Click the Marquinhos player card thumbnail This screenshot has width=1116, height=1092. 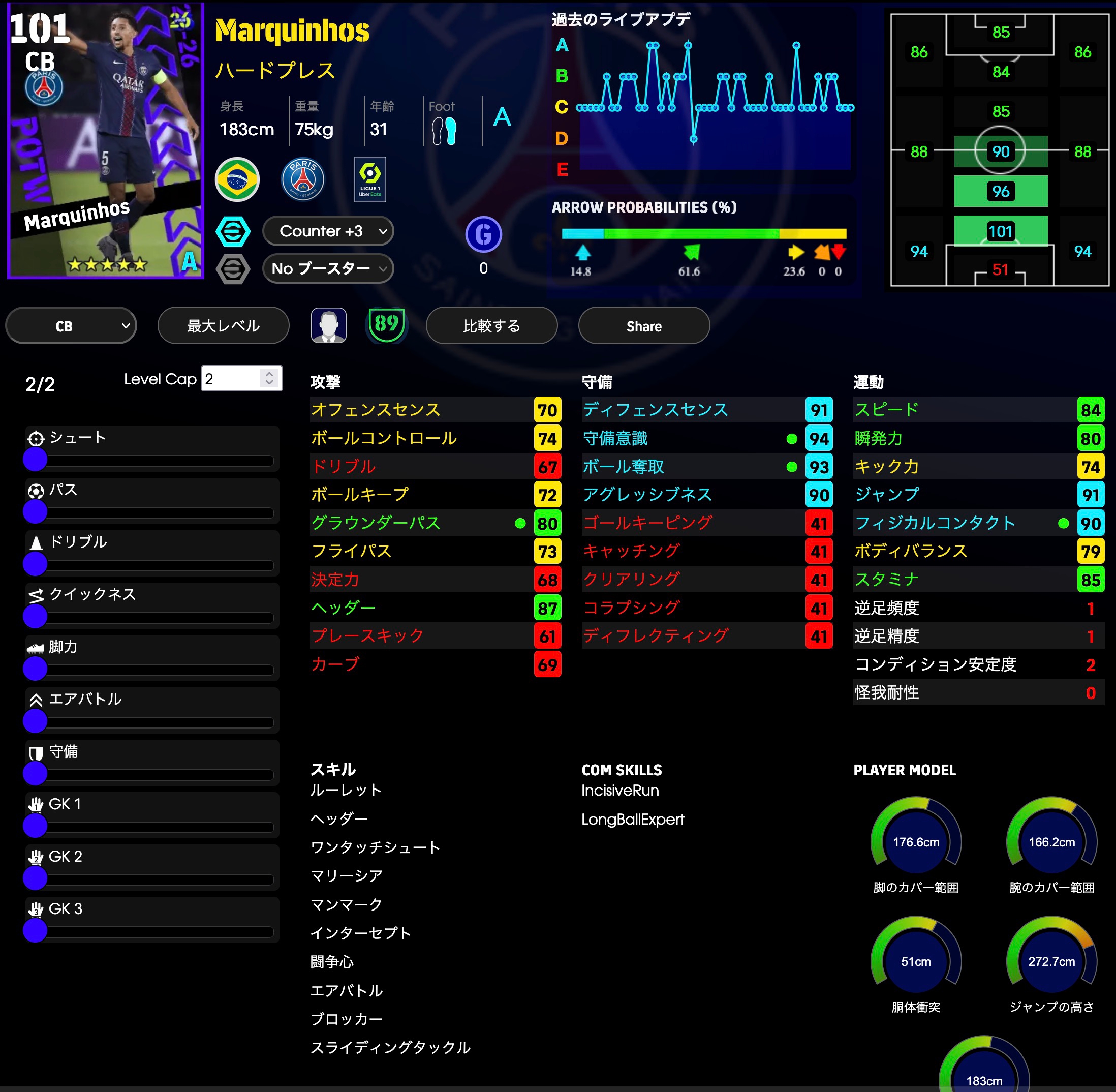(106, 140)
